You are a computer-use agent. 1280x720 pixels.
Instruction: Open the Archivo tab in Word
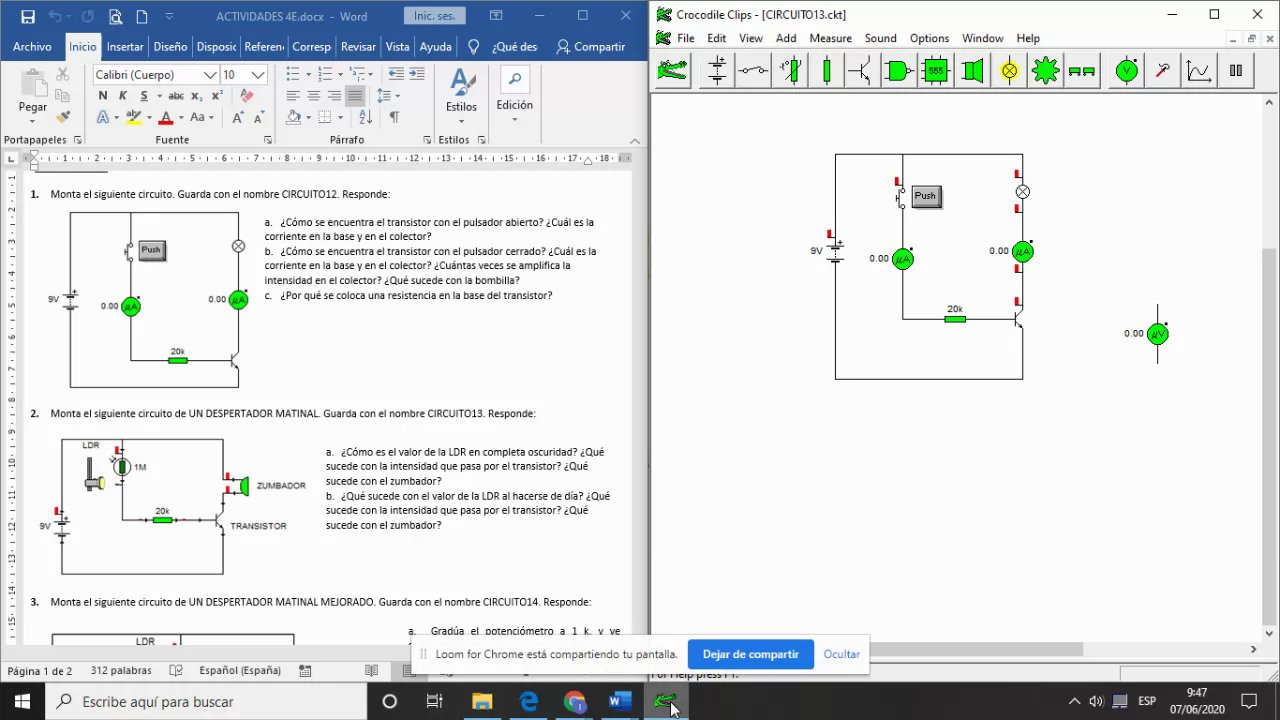(32, 47)
